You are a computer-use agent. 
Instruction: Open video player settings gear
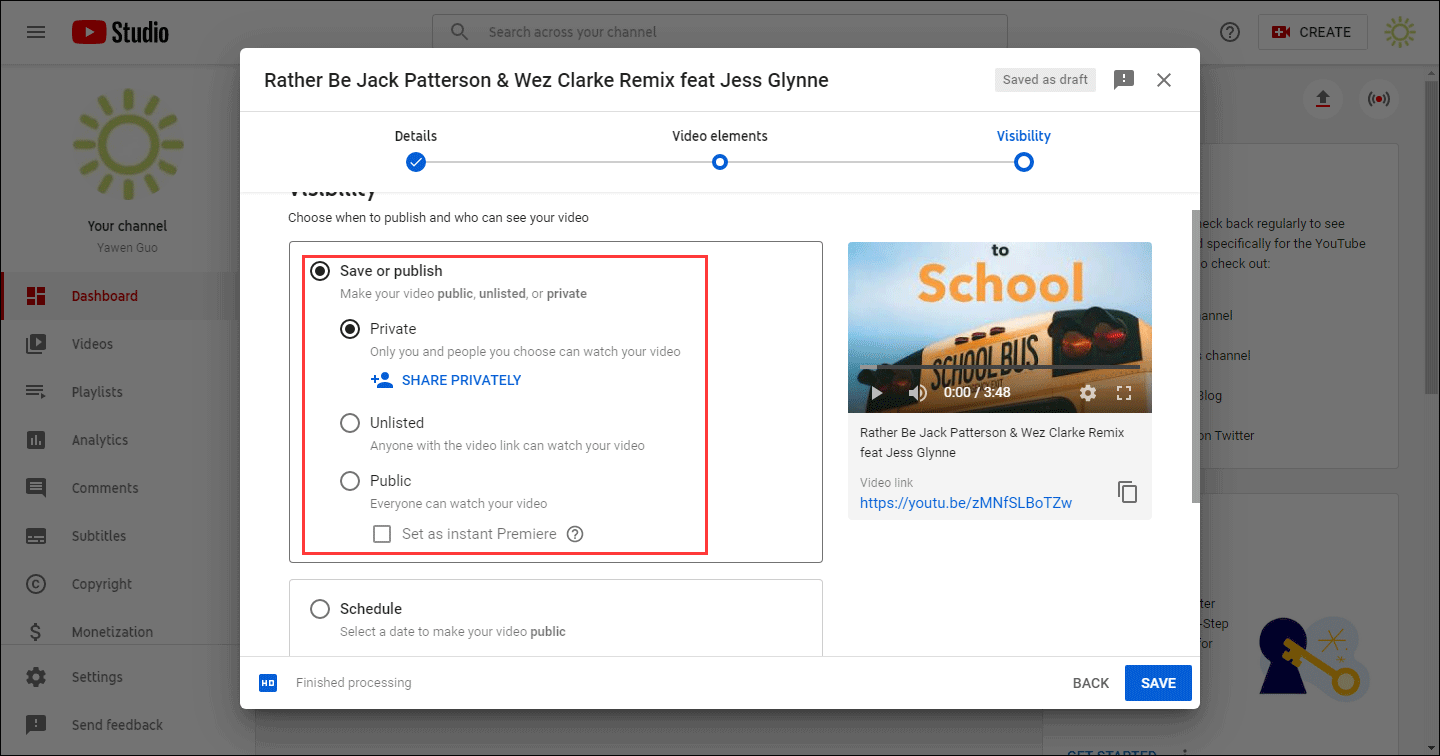pos(1088,393)
